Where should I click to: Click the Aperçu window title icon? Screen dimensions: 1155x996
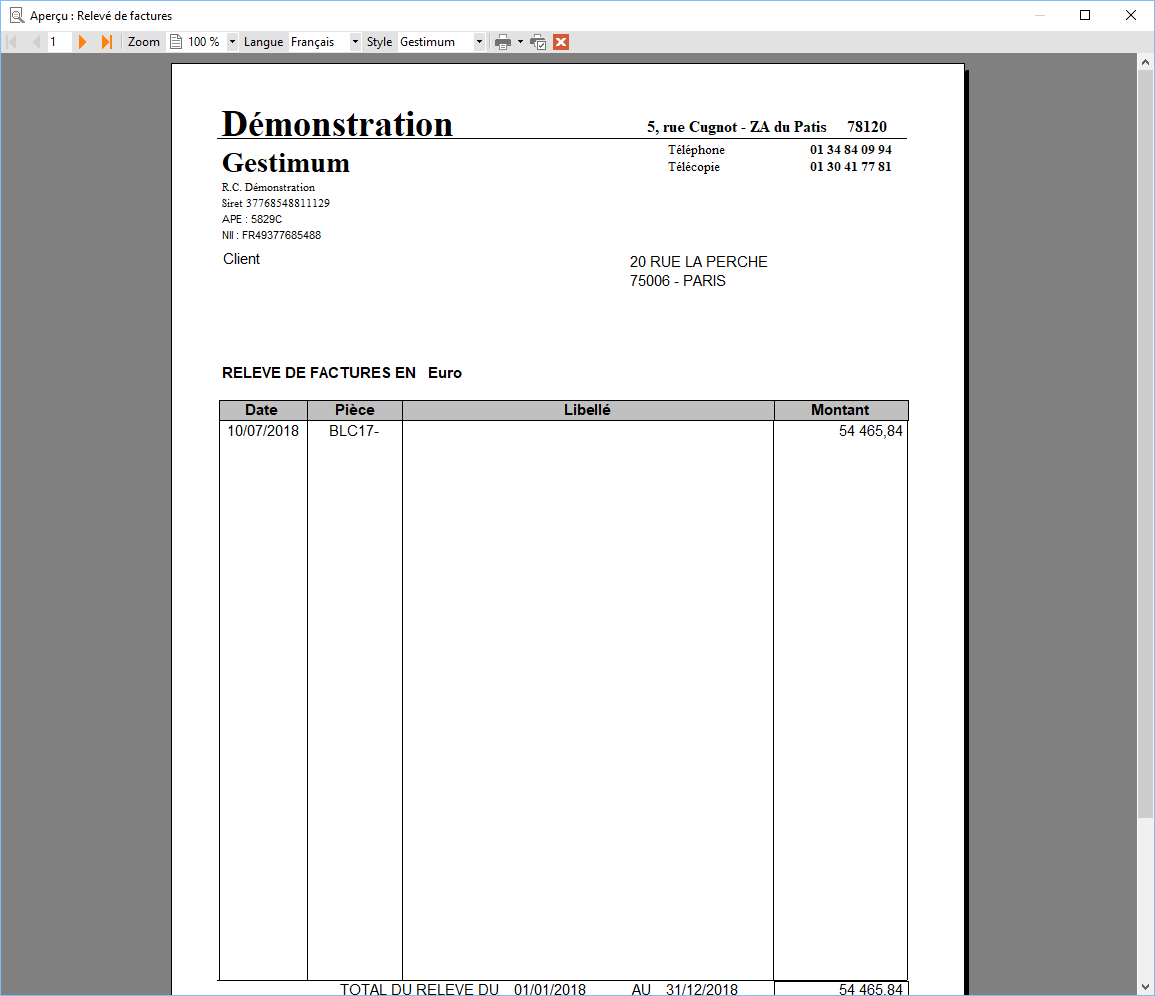(x=16, y=15)
